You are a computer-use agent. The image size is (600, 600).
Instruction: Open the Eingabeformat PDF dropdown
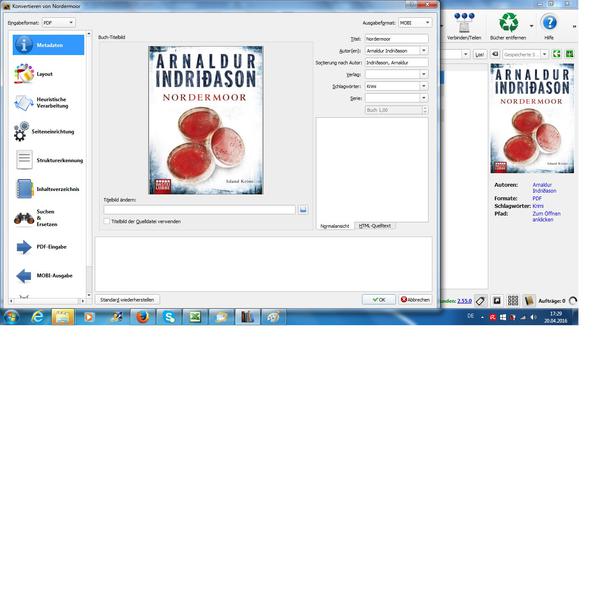58,23
